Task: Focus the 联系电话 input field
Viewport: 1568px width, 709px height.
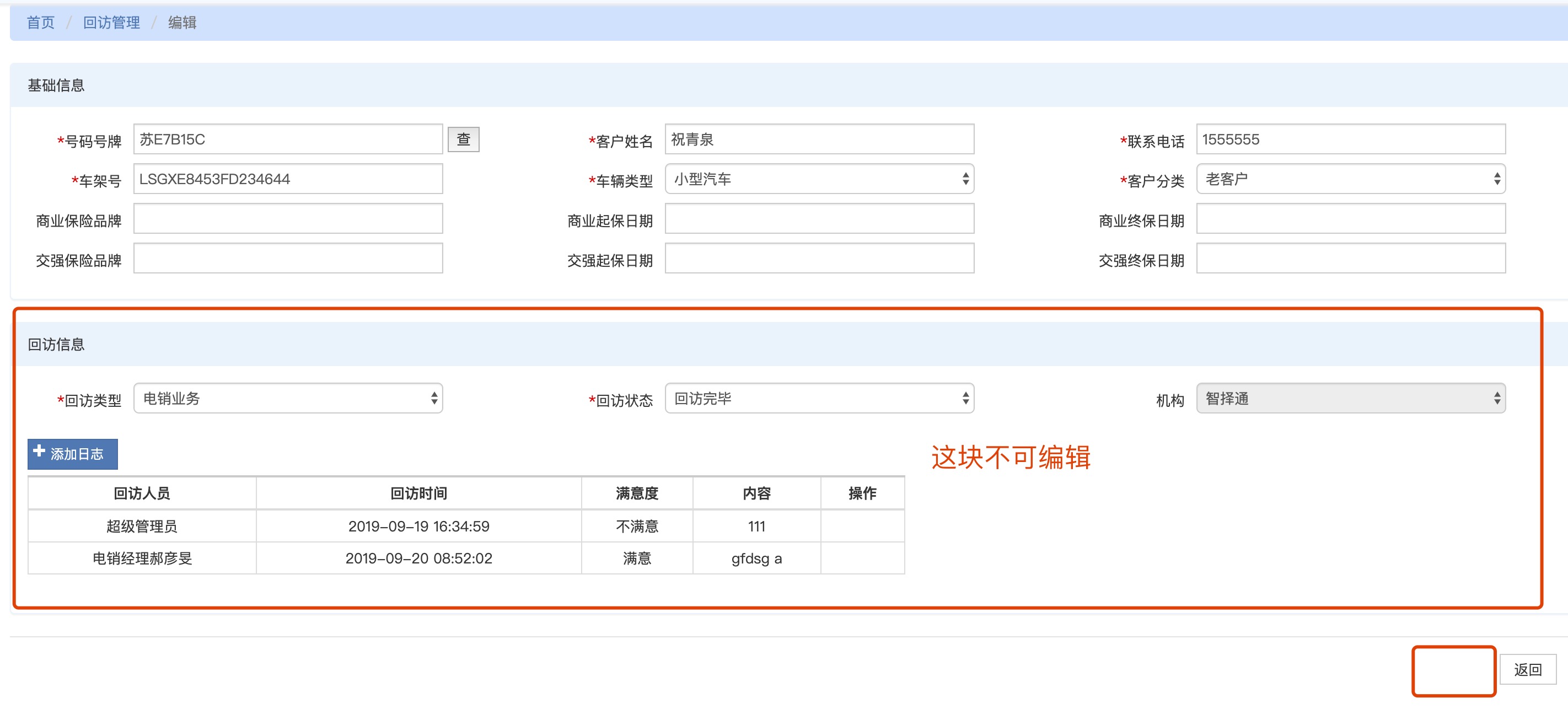Action: pyautogui.click(x=1350, y=139)
